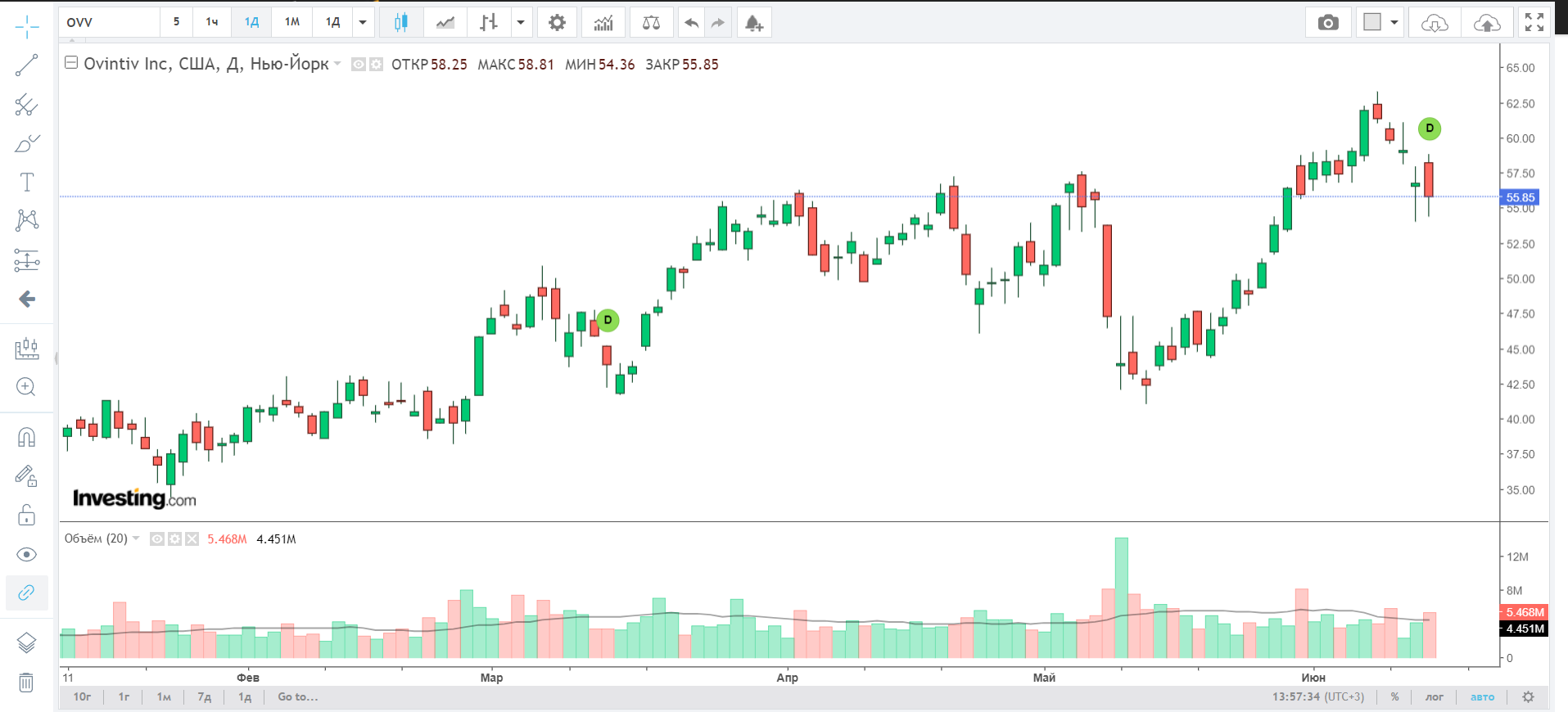This screenshot has width=1568, height=712.
Task: Toggle percentage scale with % button
Action: point(1394,697)
